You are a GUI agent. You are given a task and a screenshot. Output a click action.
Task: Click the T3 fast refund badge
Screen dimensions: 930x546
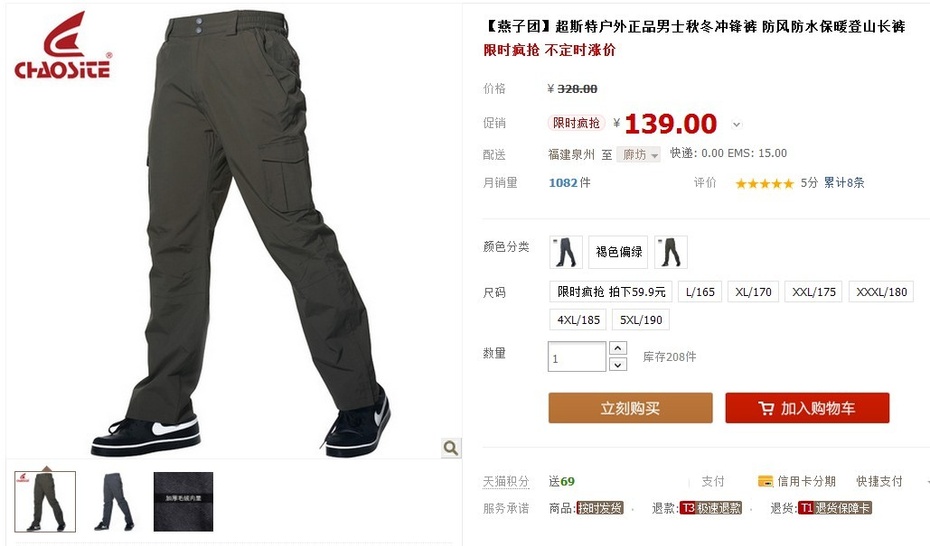click(711, 508)
